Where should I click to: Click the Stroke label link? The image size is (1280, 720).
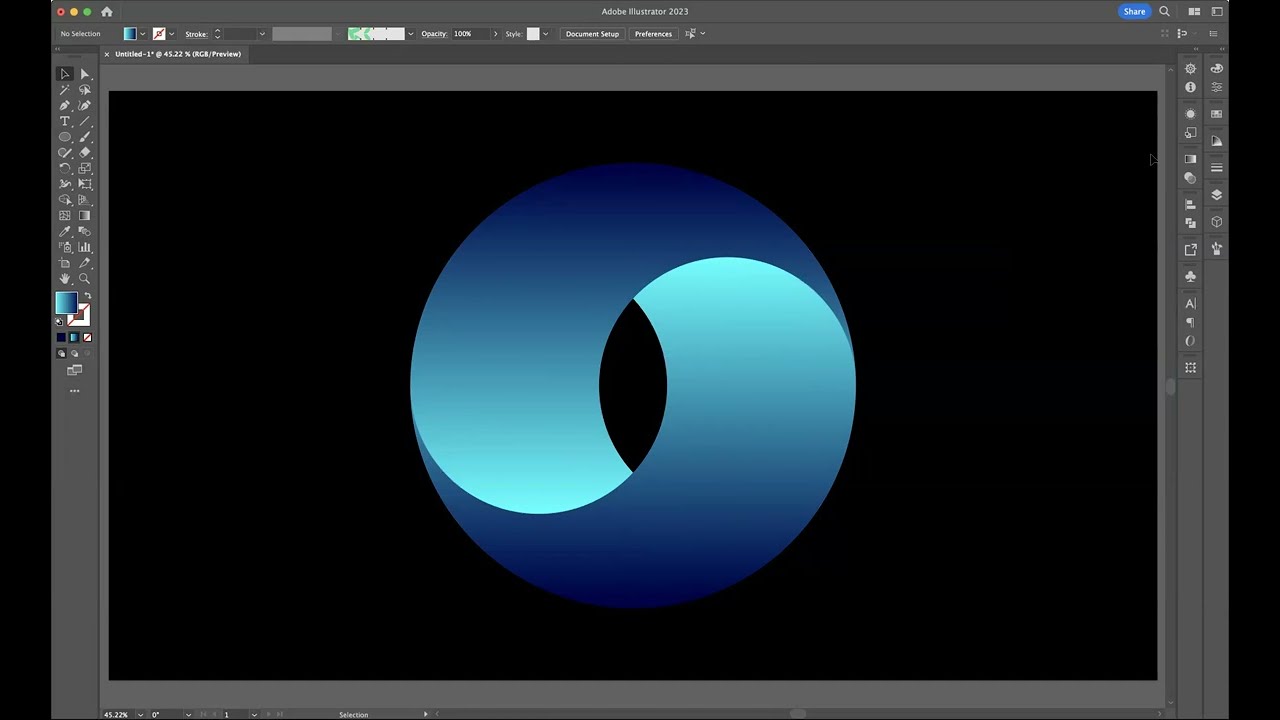pyautogui.click(x=196, y=34)
